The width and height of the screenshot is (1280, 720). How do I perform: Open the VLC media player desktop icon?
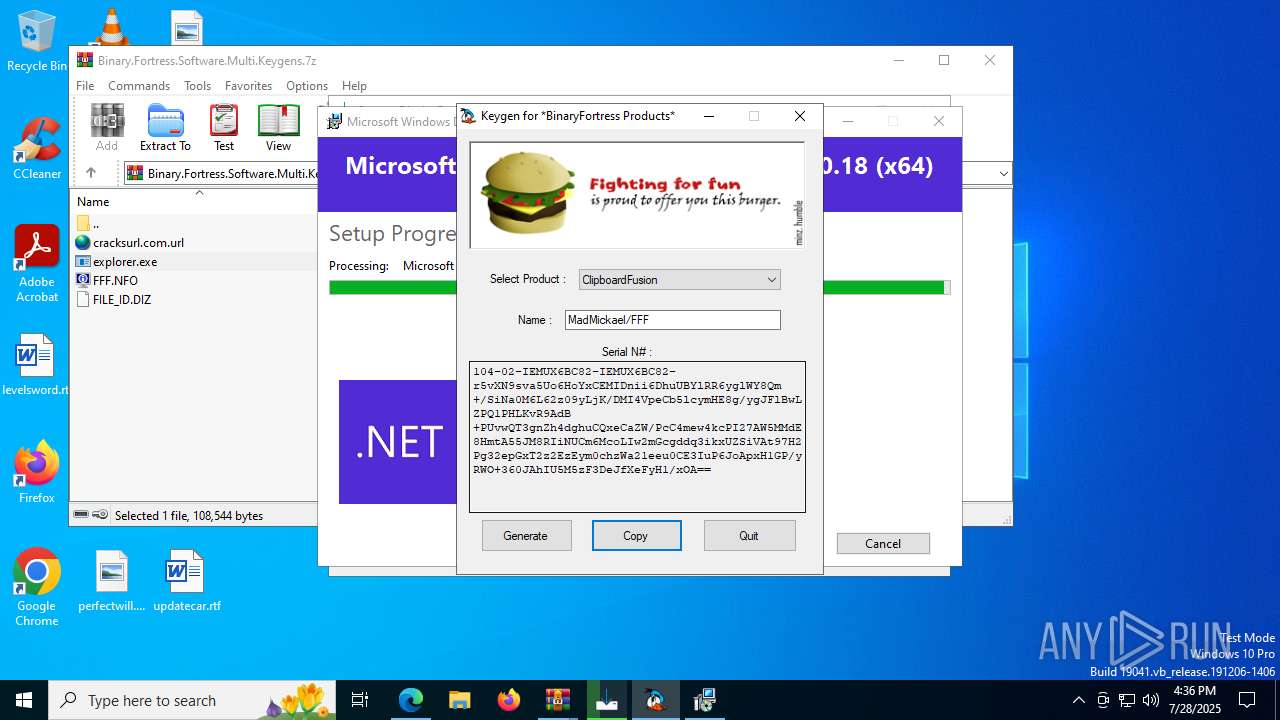tap(112, 26)
